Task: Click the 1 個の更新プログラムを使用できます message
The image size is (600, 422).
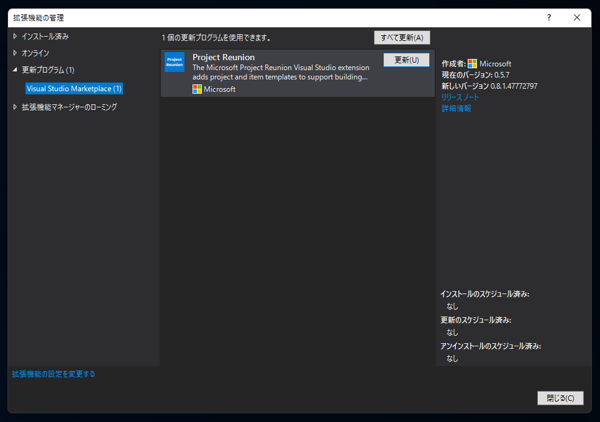Action: click(217, 37)
